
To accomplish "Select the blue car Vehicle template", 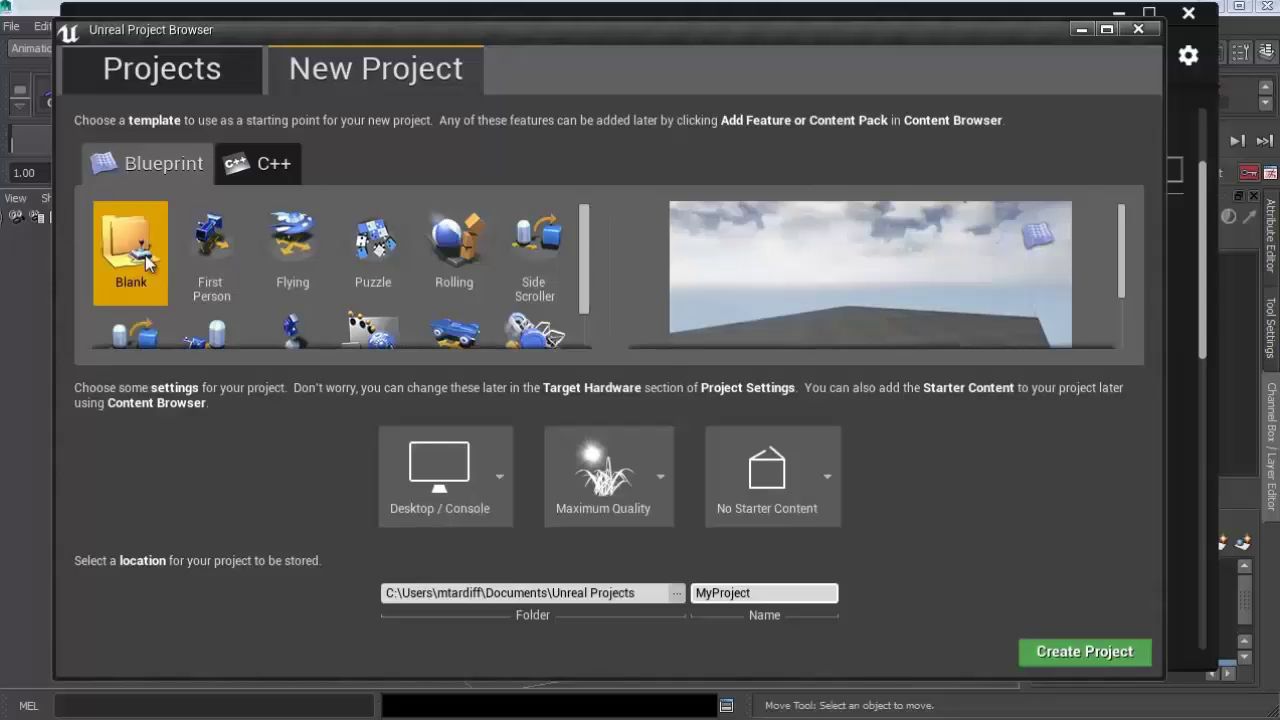I will [454, 332].
